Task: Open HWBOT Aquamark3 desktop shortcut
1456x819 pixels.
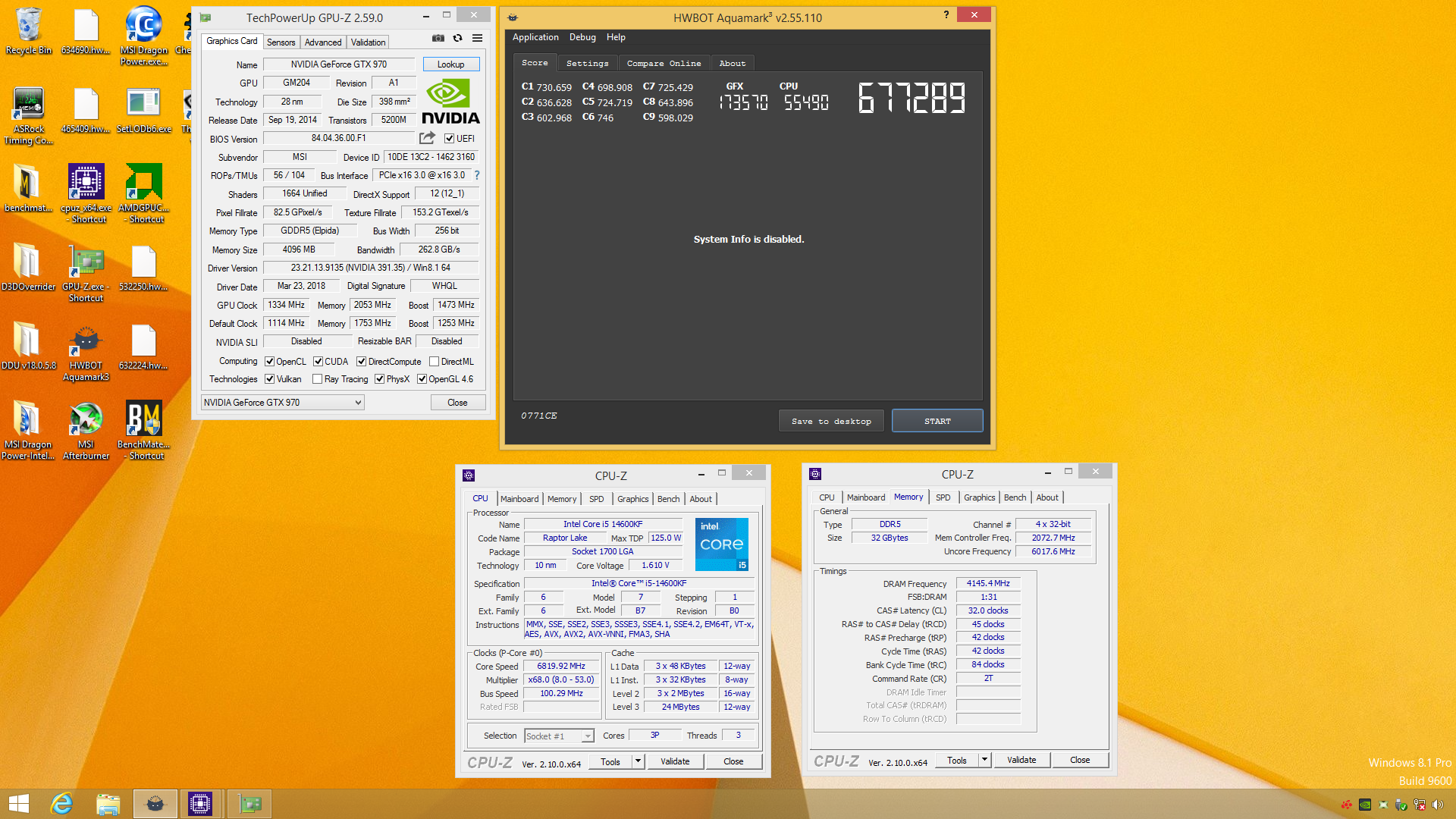Action: pos(86,352)
